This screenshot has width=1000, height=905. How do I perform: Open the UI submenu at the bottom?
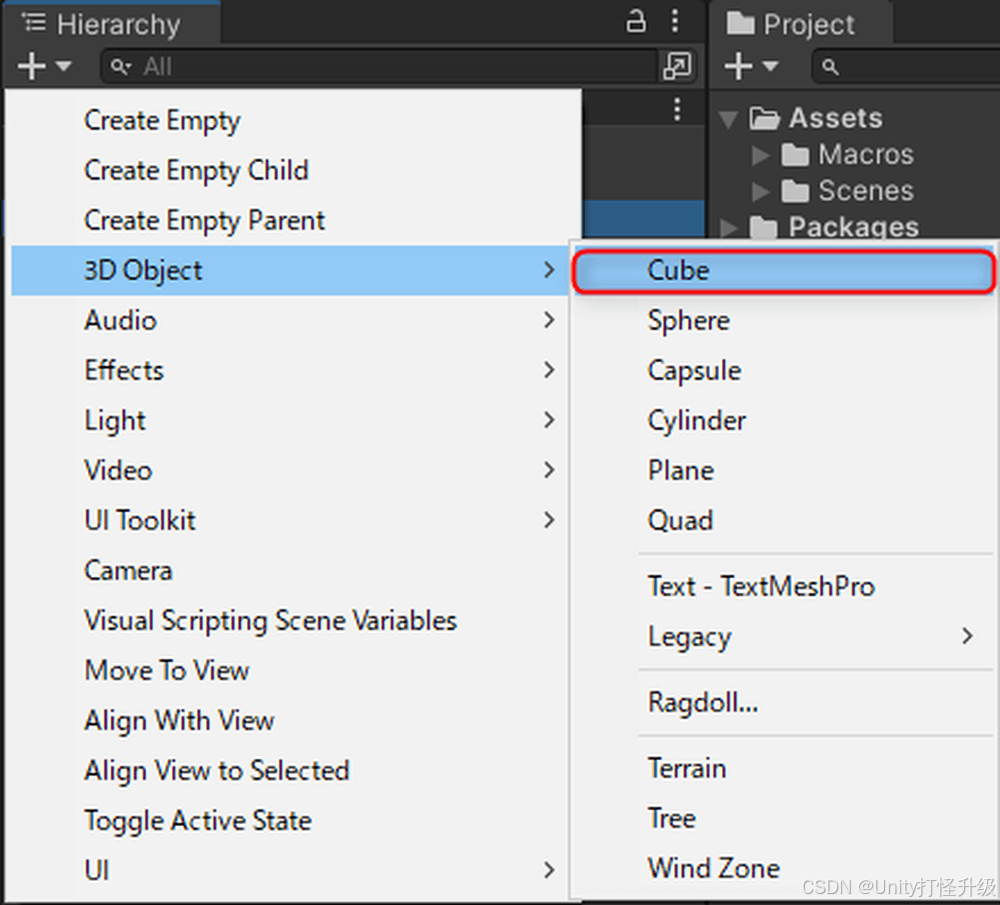(x=290, y=871)
